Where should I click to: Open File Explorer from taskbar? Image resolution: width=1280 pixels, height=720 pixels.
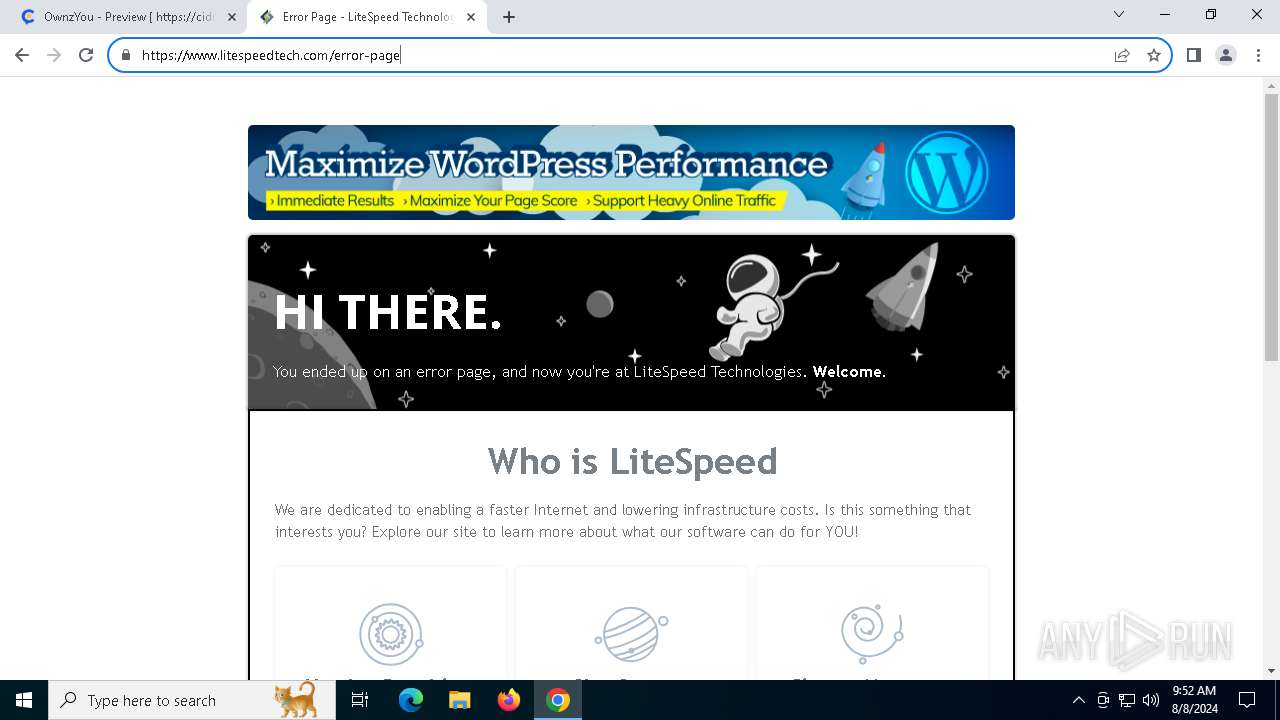pos(459,700)
